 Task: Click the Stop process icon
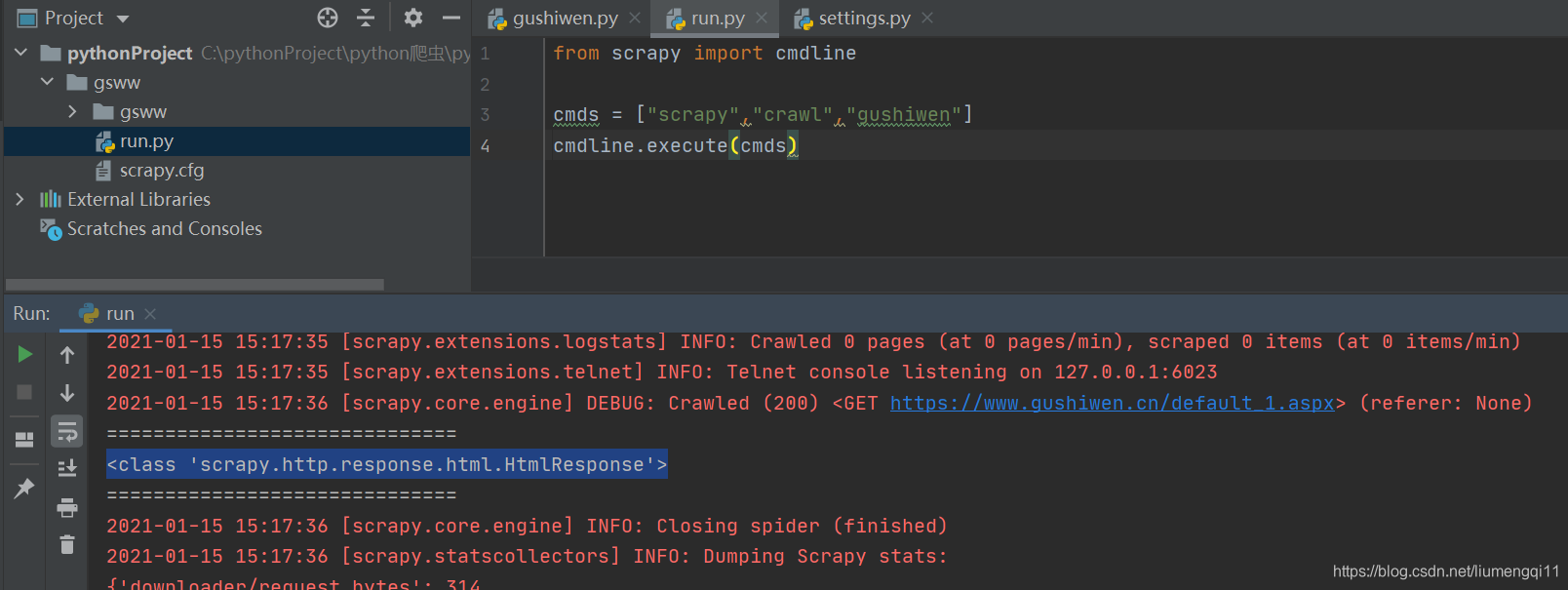(25, 392)
